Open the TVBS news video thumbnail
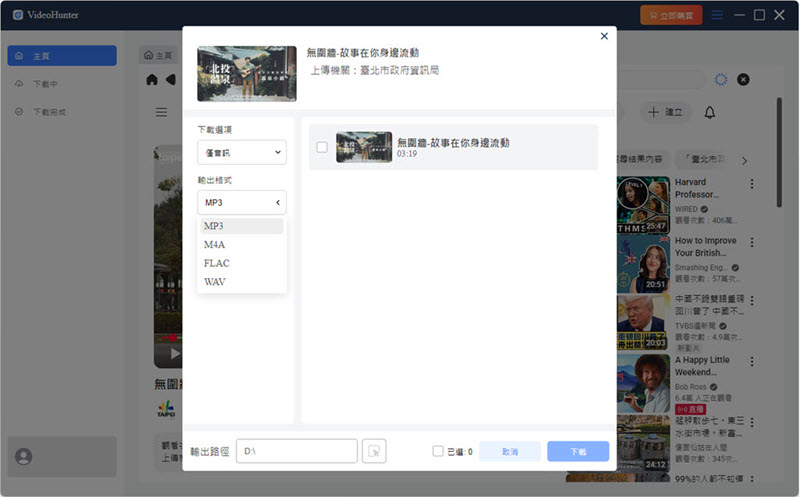 643,322
